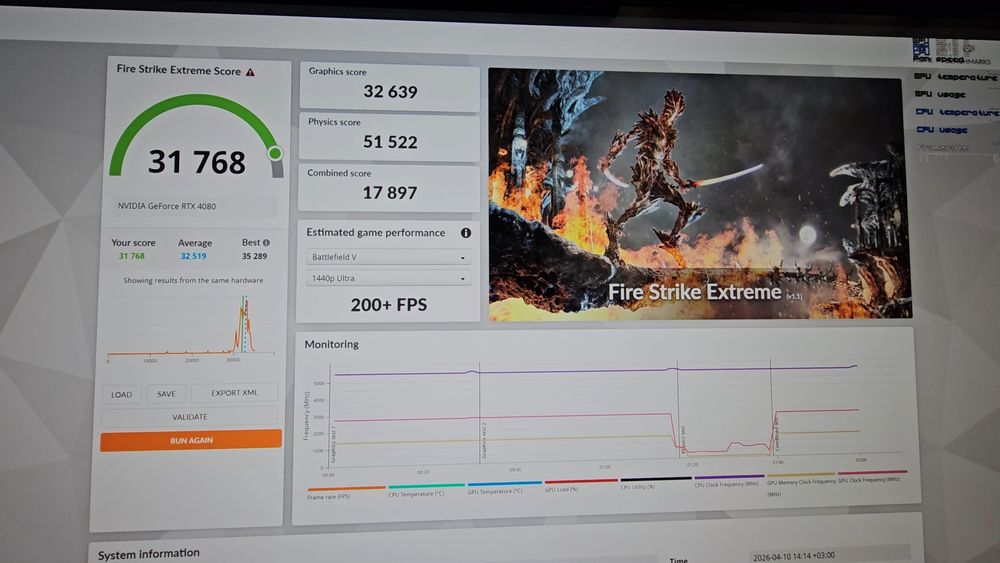Open the Battlefield V game dropdown
The width and height of the screenshot is (1000, 563).
tap(388, 257)
